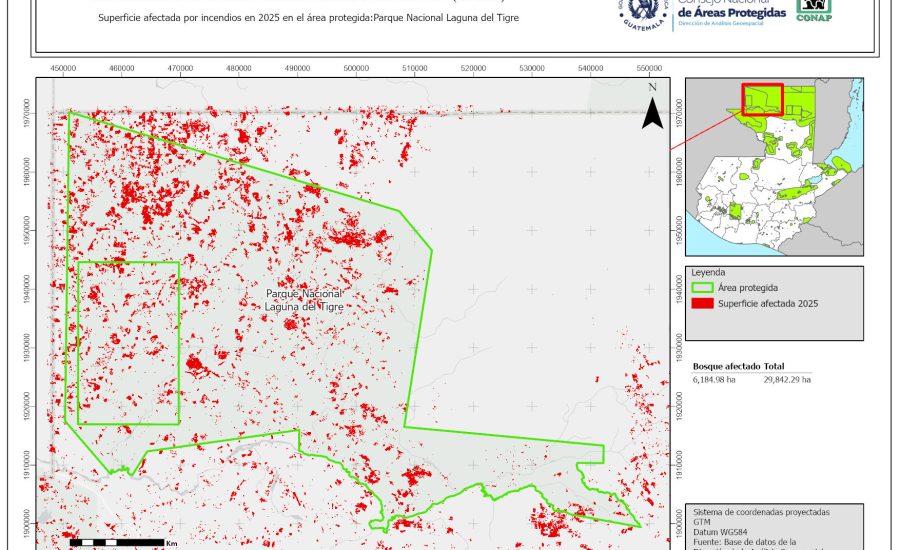Select the red Superficie afectada 2025 swatch
The image size is (900, 550).
702,303
